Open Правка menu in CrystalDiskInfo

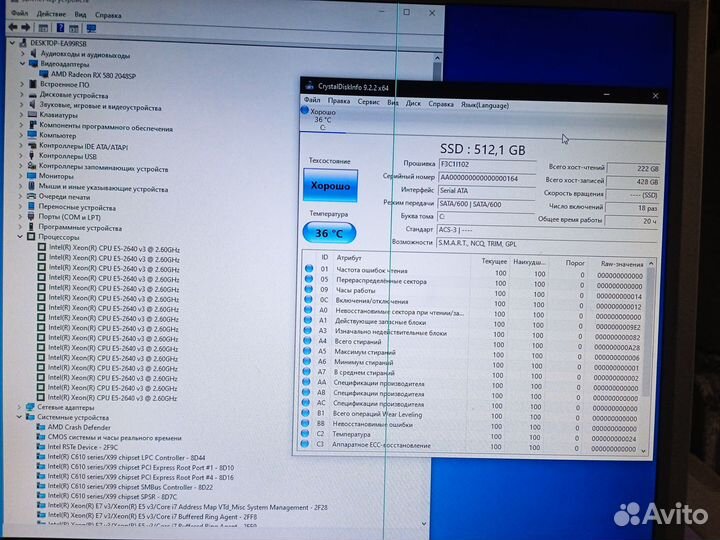(339, 101)
